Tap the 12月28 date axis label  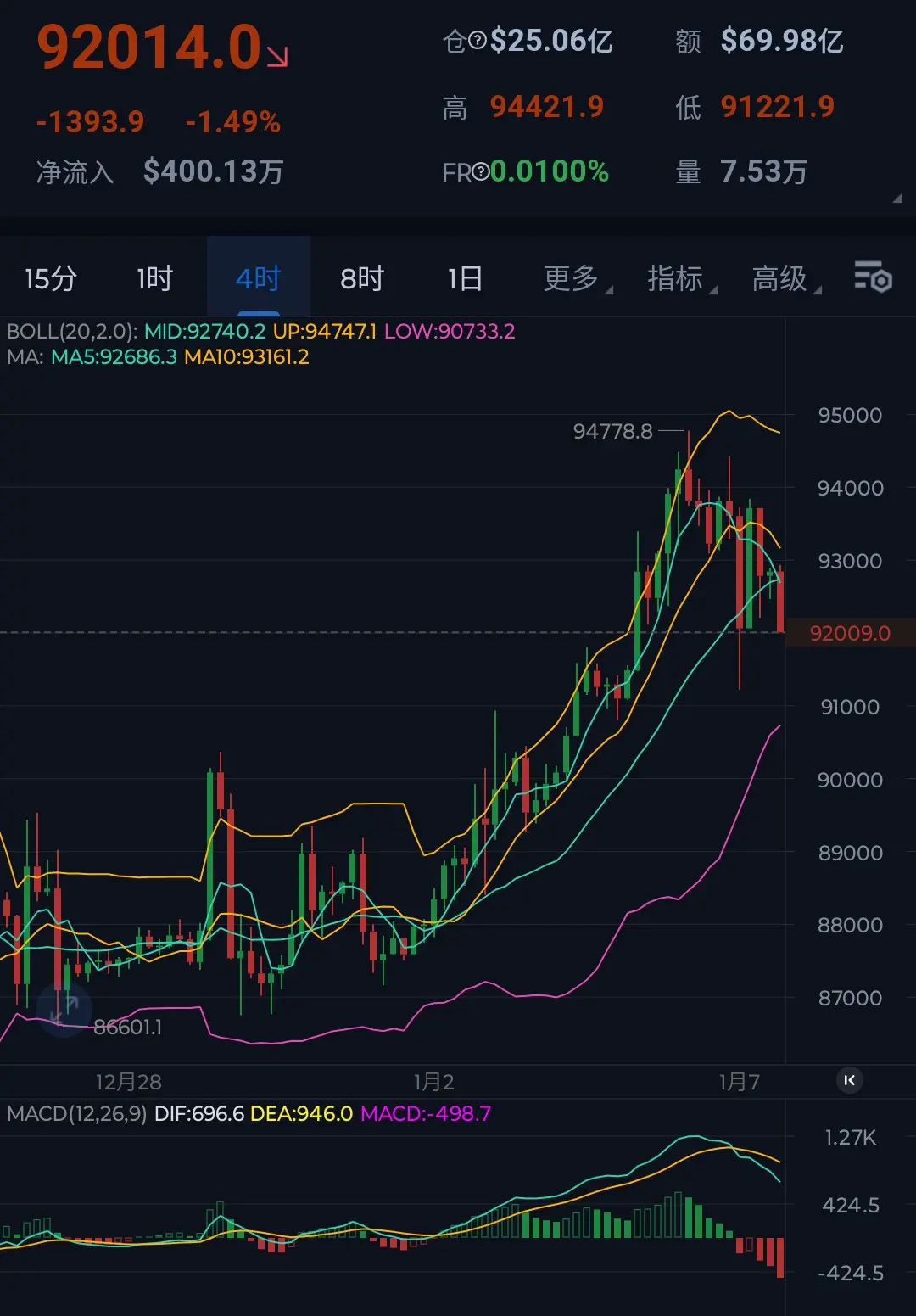pos(128,1082)
